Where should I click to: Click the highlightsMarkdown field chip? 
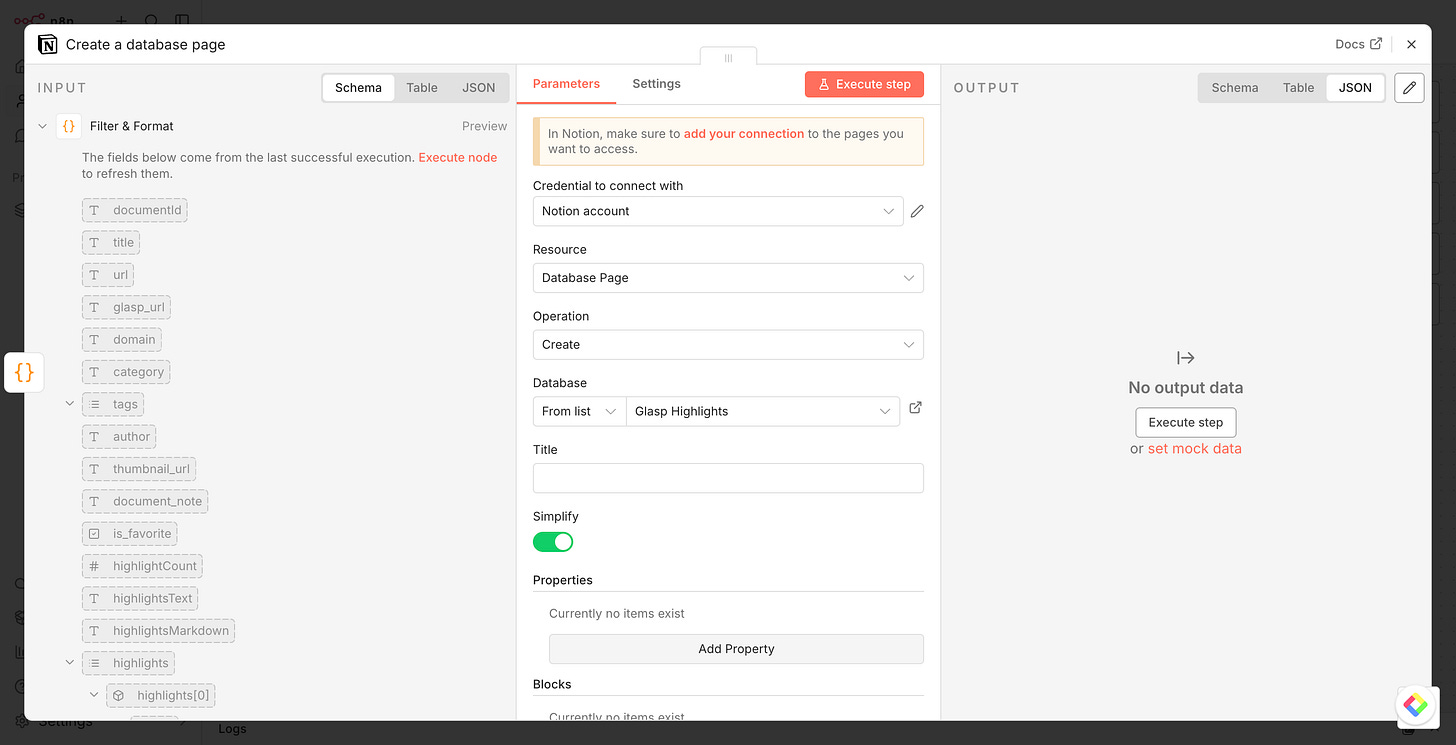(x=158, y=631)
